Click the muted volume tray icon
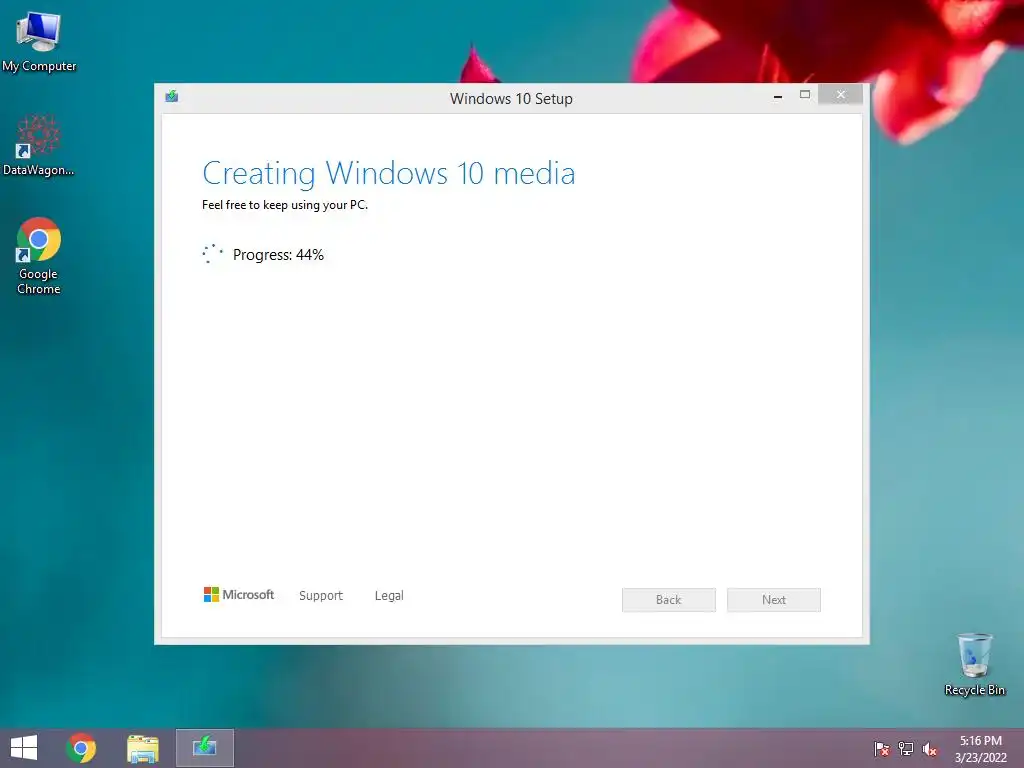 [929, 749]
